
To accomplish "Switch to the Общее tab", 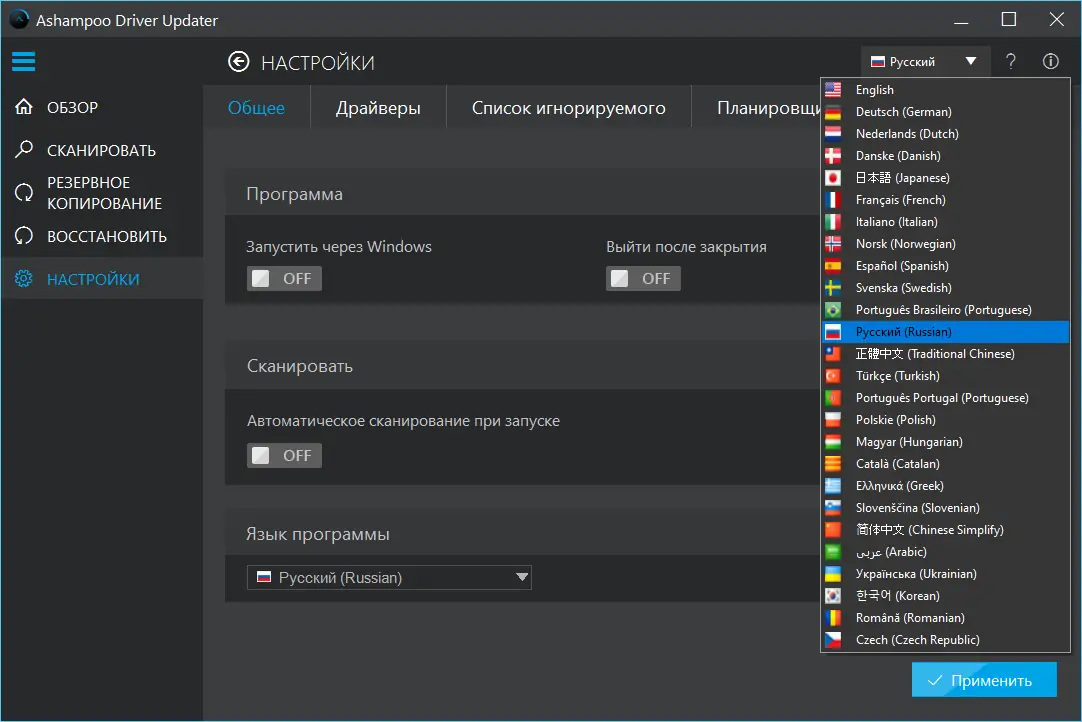I will (x=256, y=108).
